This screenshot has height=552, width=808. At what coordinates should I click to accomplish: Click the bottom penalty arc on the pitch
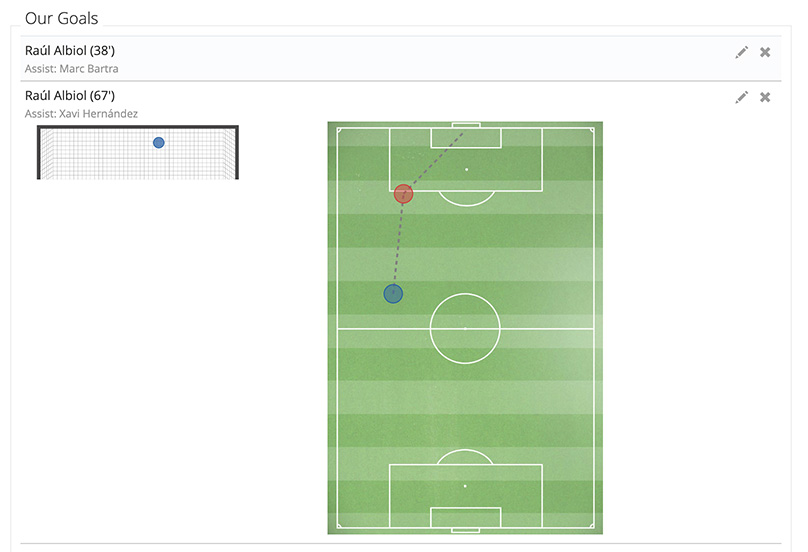click(x=465, y=457)
